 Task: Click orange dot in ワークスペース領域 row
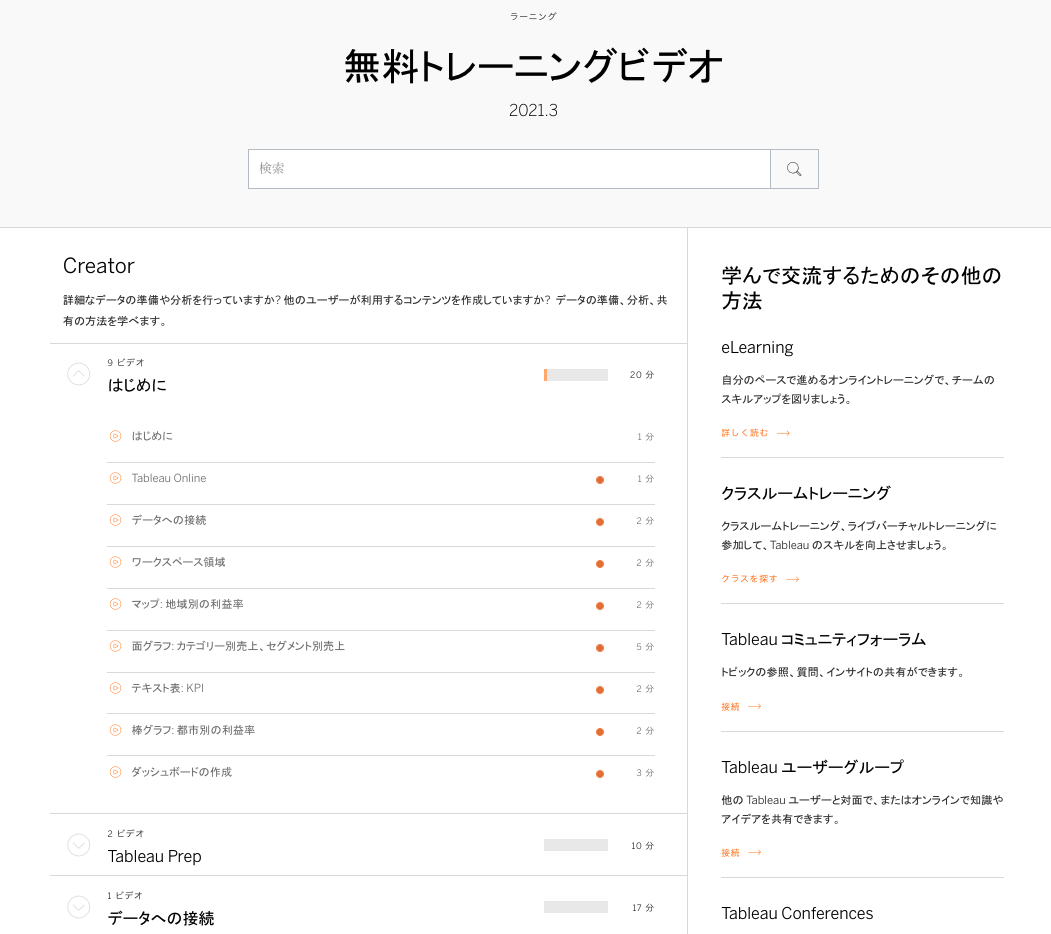[600, 564]
